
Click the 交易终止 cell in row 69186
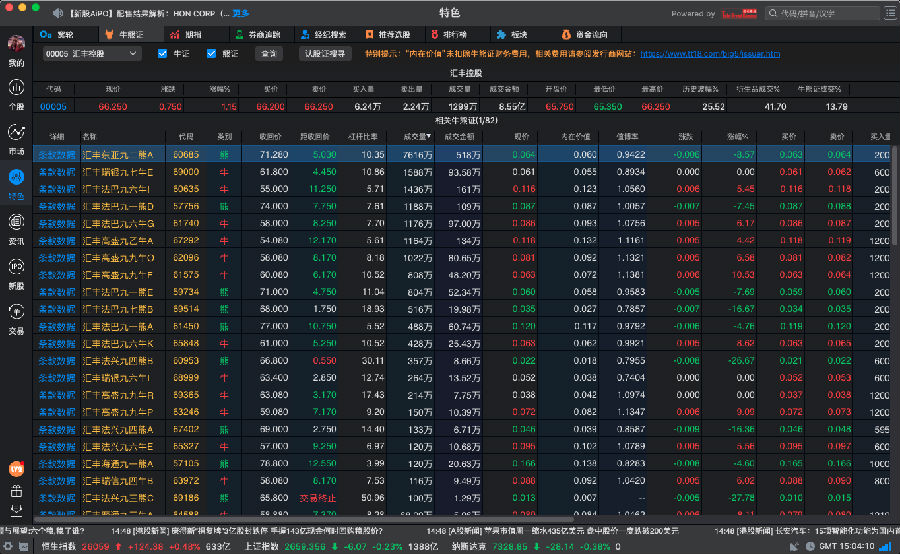click(x=318, y=498)
